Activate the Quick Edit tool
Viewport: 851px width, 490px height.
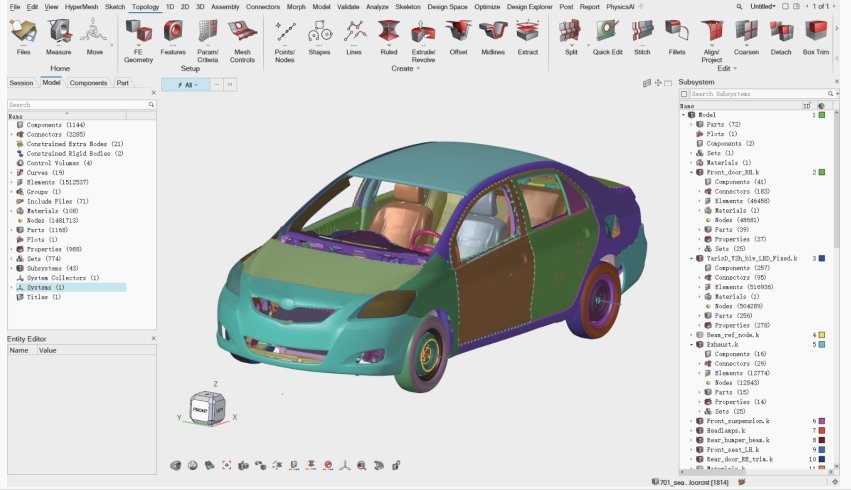607,36
